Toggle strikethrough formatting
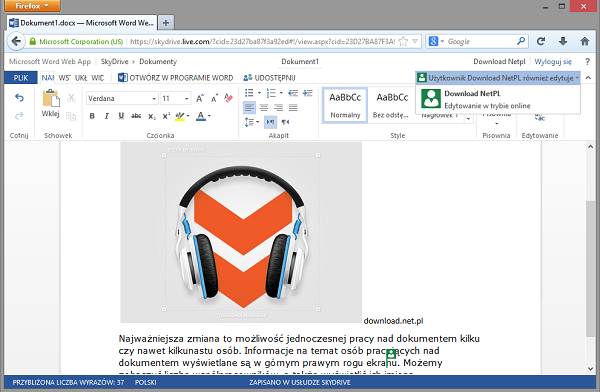600x392 pixels. pos(136,116)
